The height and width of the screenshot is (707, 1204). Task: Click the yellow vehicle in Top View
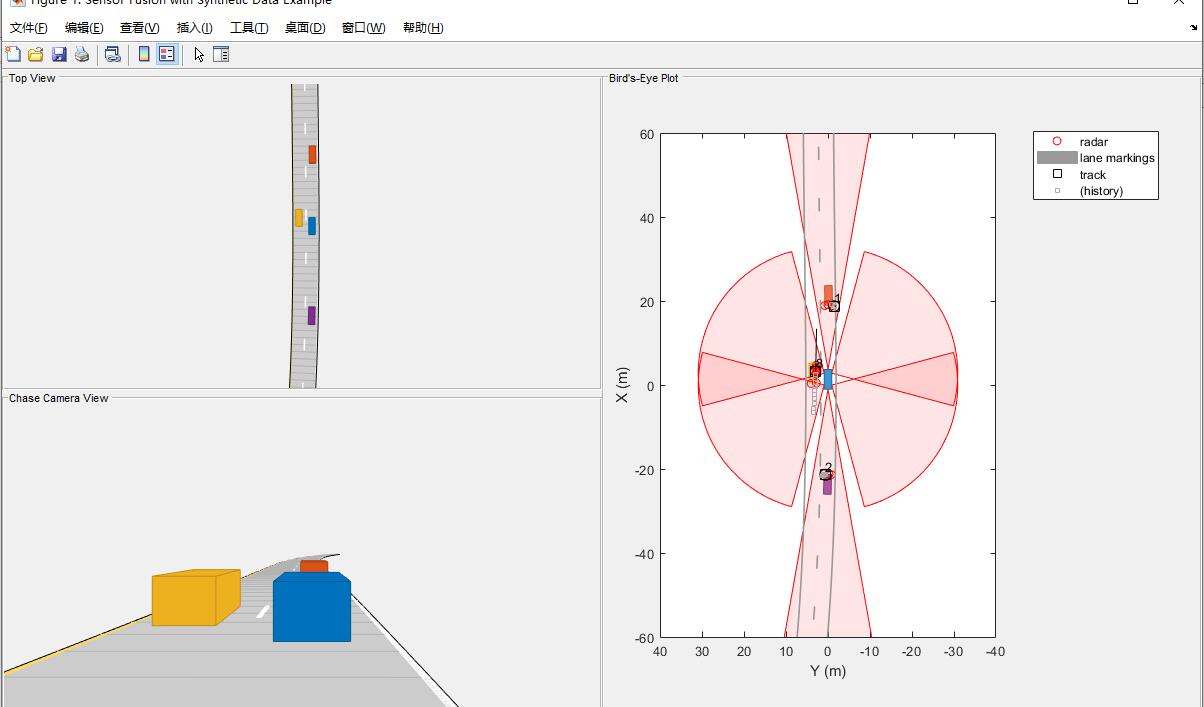(x=298, y=218)
